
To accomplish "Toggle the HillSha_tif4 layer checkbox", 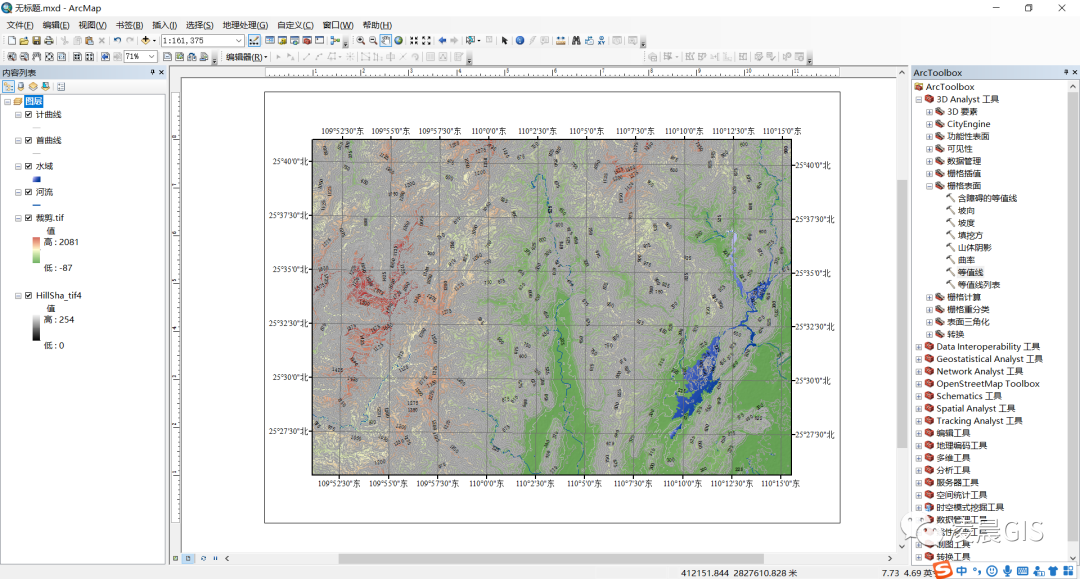I will 28,296.
